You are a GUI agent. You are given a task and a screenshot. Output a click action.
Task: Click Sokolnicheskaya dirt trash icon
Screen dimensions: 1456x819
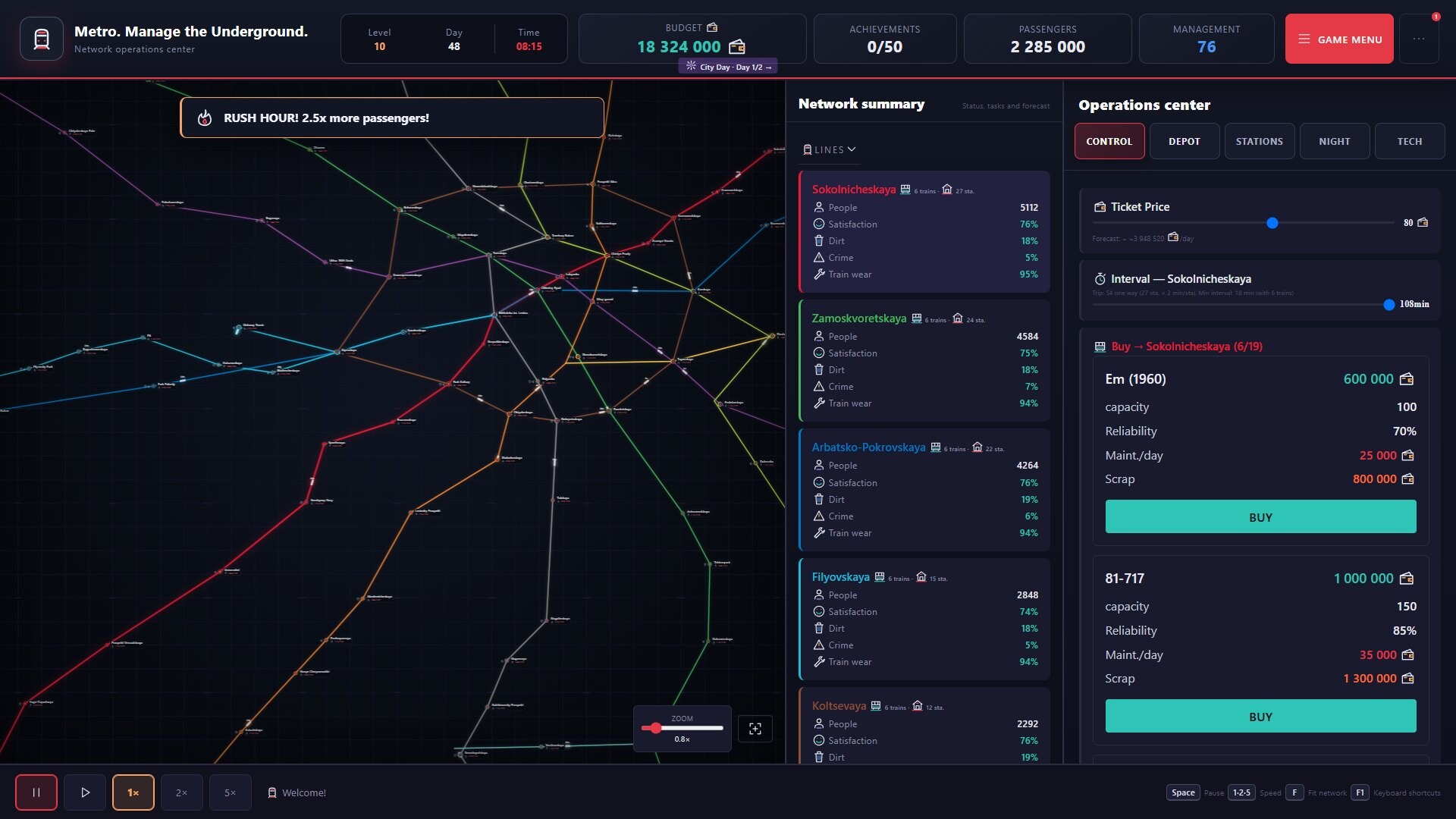point(819,241)
